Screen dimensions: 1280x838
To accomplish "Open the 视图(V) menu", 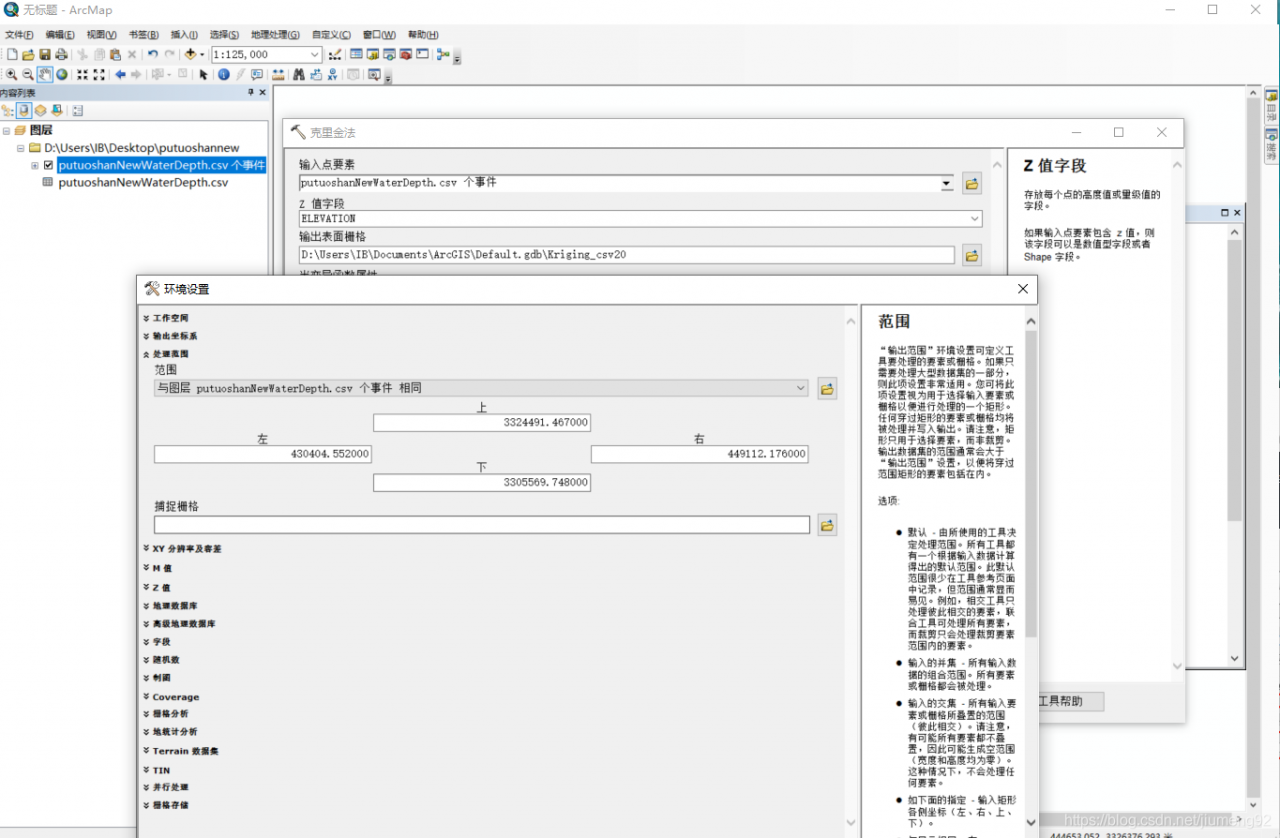I will coord(102,35).
